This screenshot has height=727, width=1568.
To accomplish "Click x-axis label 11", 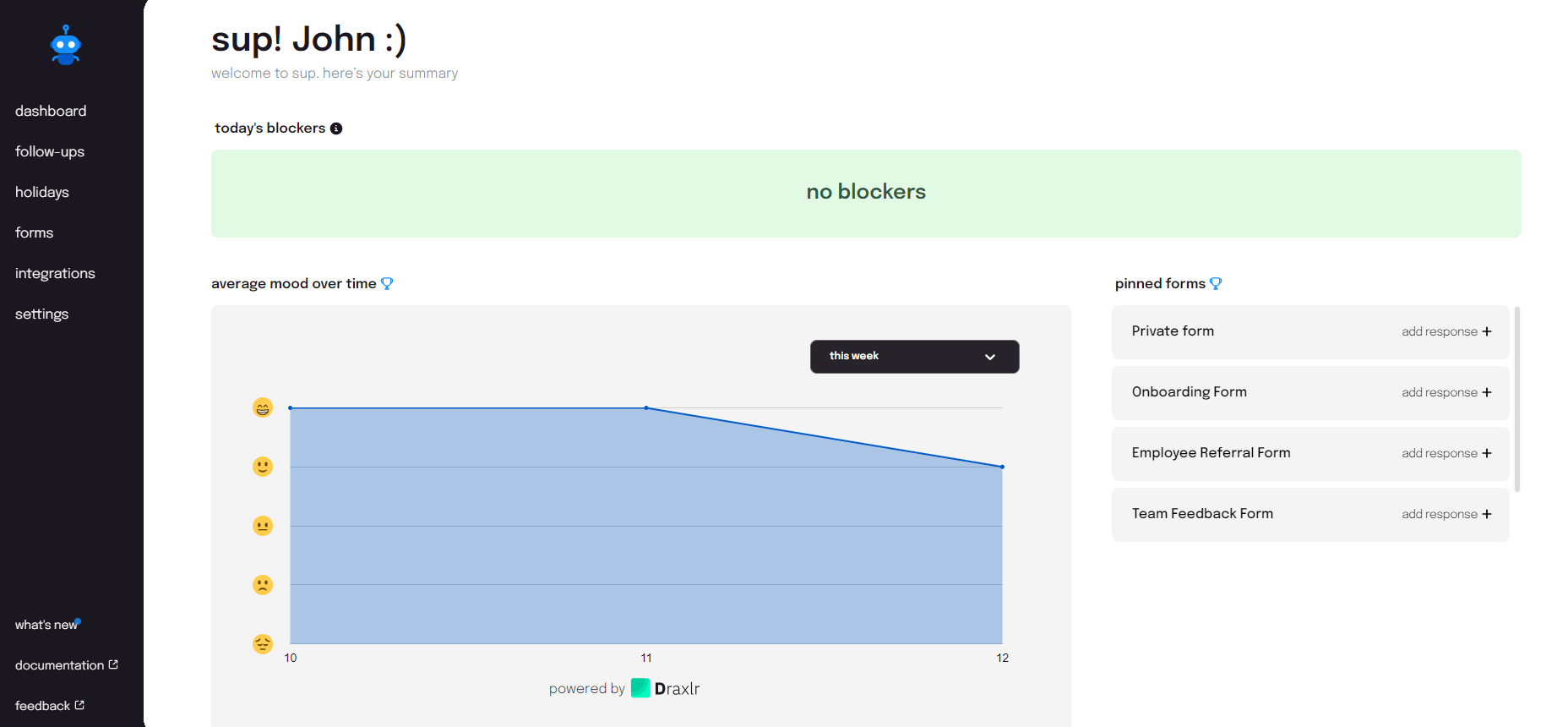I will coord(646,658).
